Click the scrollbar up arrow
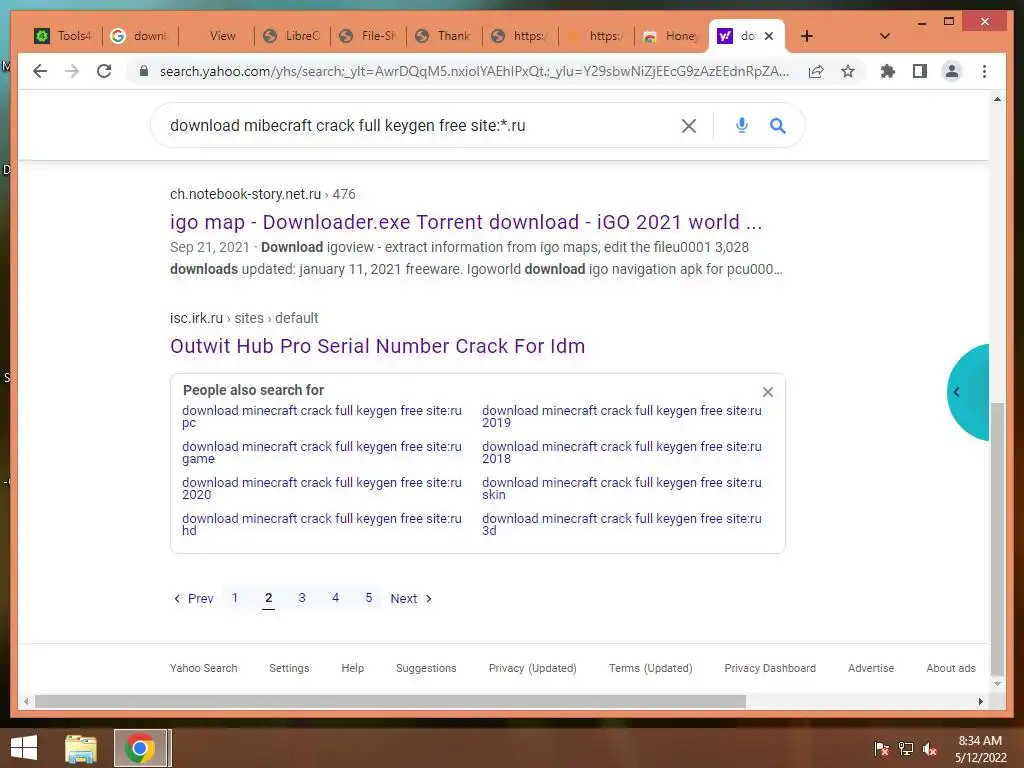The width and height of the screenshot is (1024, 768). pyautogui.click(x=997, y=99)
